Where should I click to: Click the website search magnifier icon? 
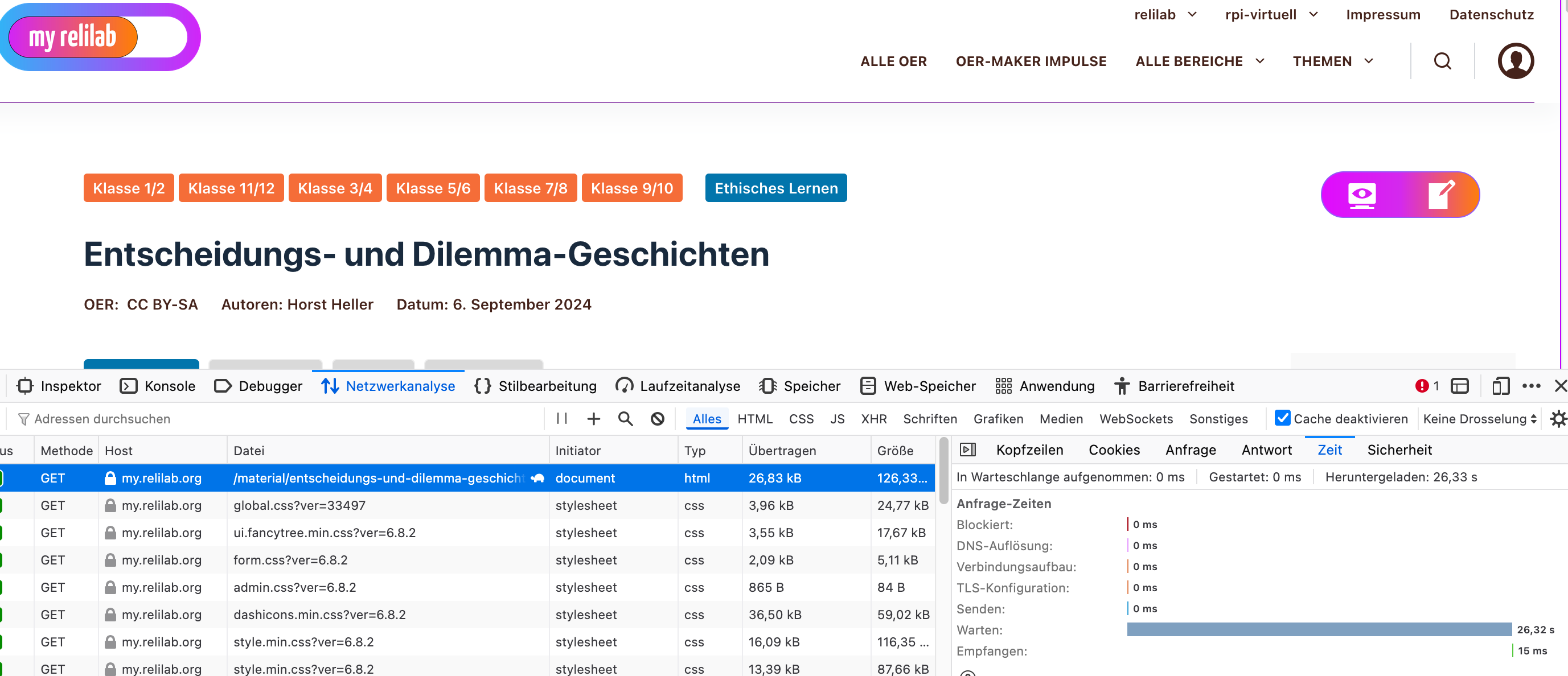click(1442, 61)
